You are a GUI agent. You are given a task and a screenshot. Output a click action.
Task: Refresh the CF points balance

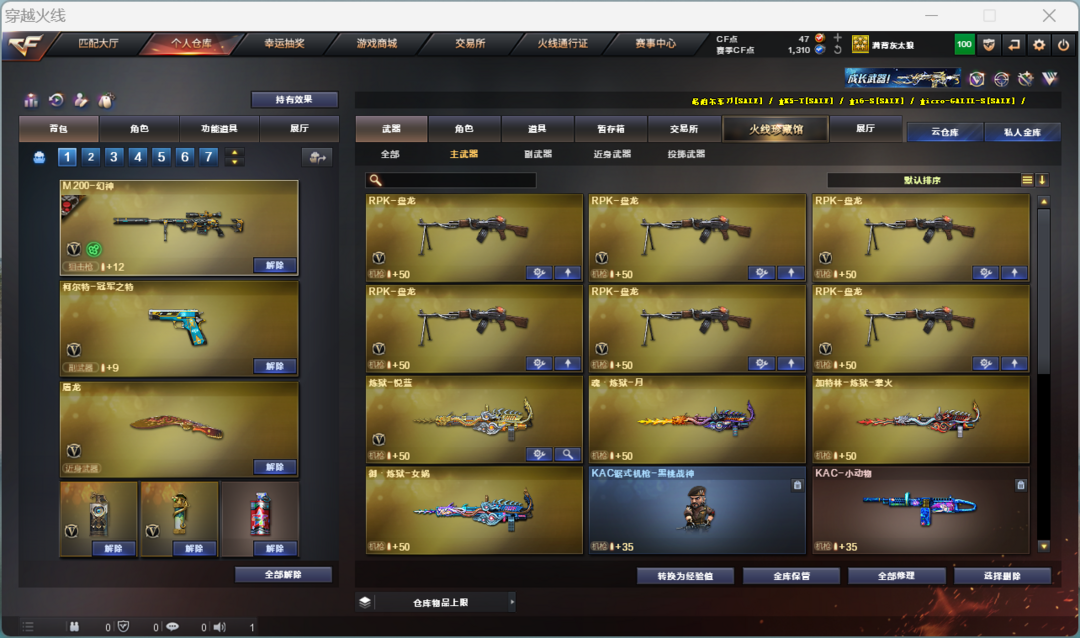[x=838, y=50]
